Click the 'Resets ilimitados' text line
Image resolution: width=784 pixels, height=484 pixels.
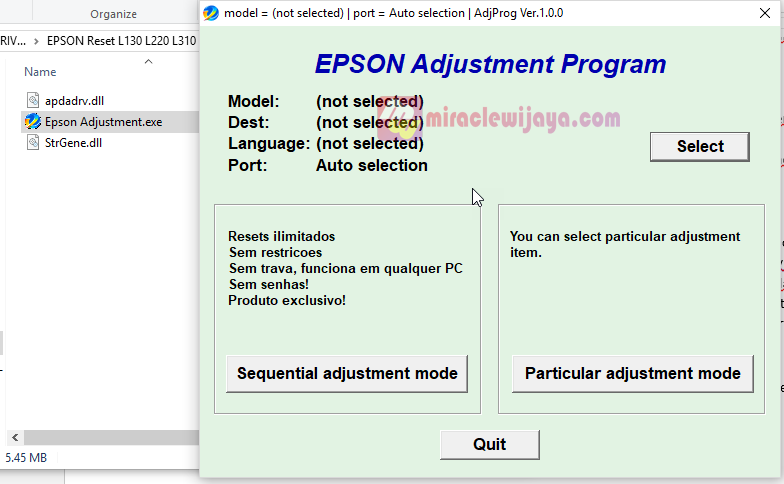point(282,236)
